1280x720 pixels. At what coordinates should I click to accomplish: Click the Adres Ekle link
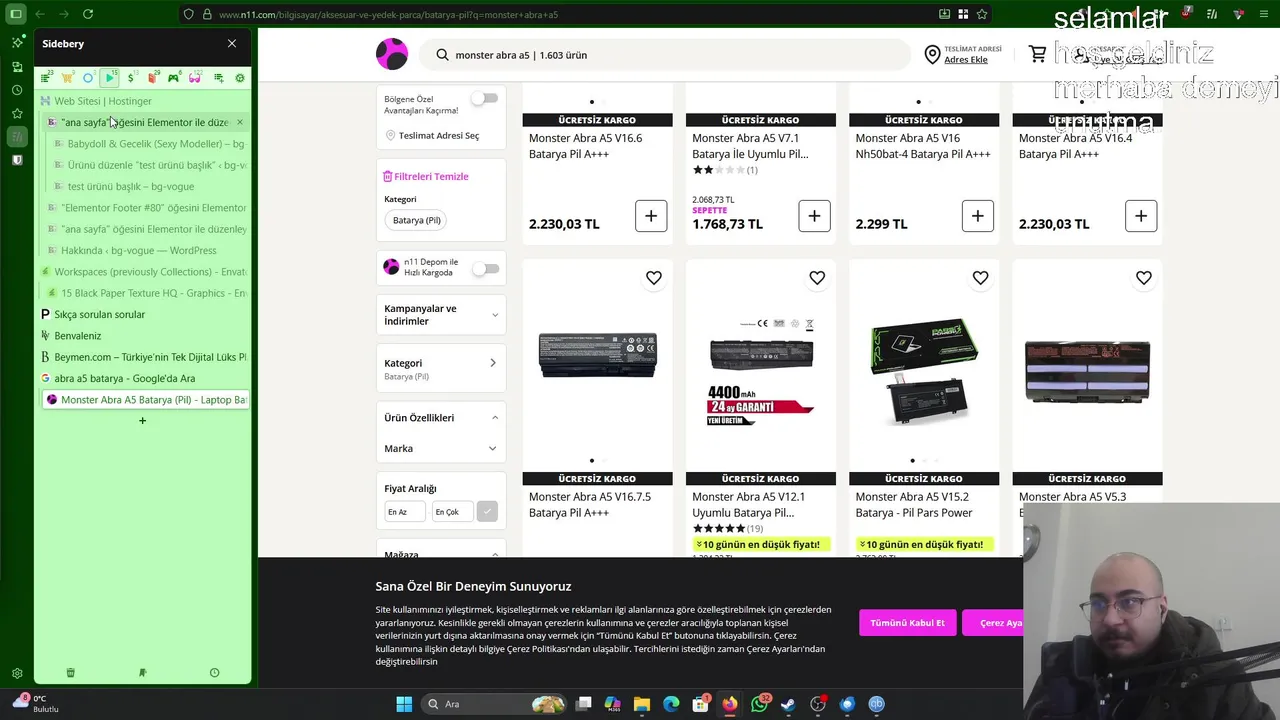coord(966,60)
